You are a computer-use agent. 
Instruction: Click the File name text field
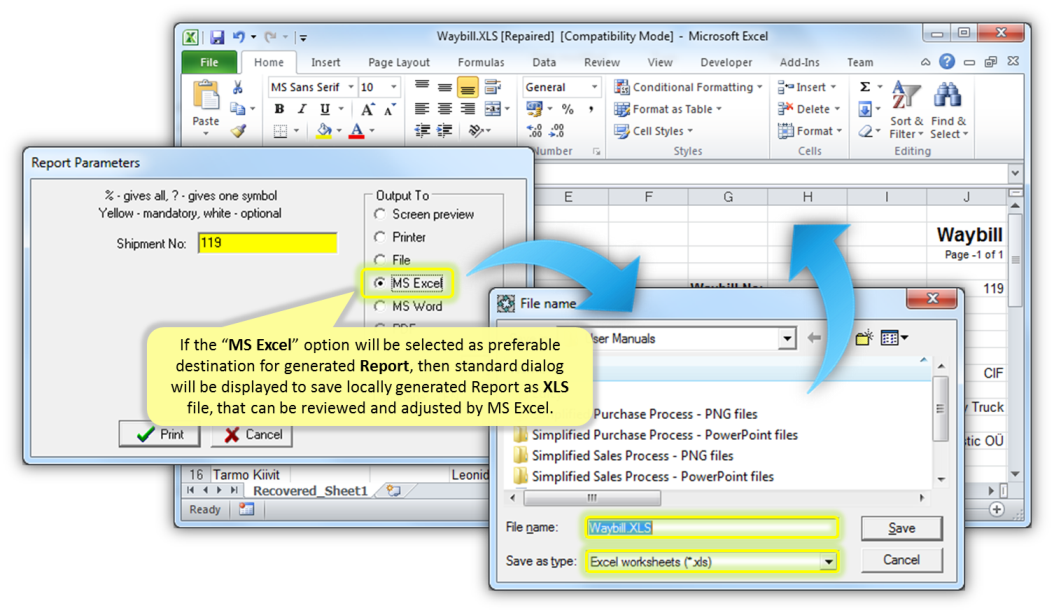point(712,528)
